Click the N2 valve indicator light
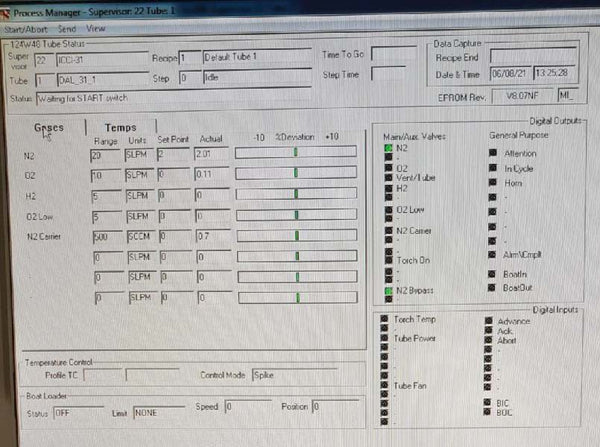Screen dimensions: 600x447 (x=388, y=148)
